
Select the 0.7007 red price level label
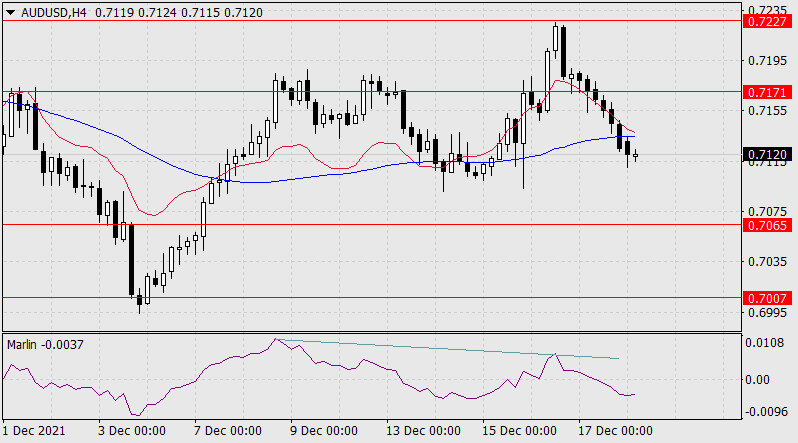[x=767, y=298]
